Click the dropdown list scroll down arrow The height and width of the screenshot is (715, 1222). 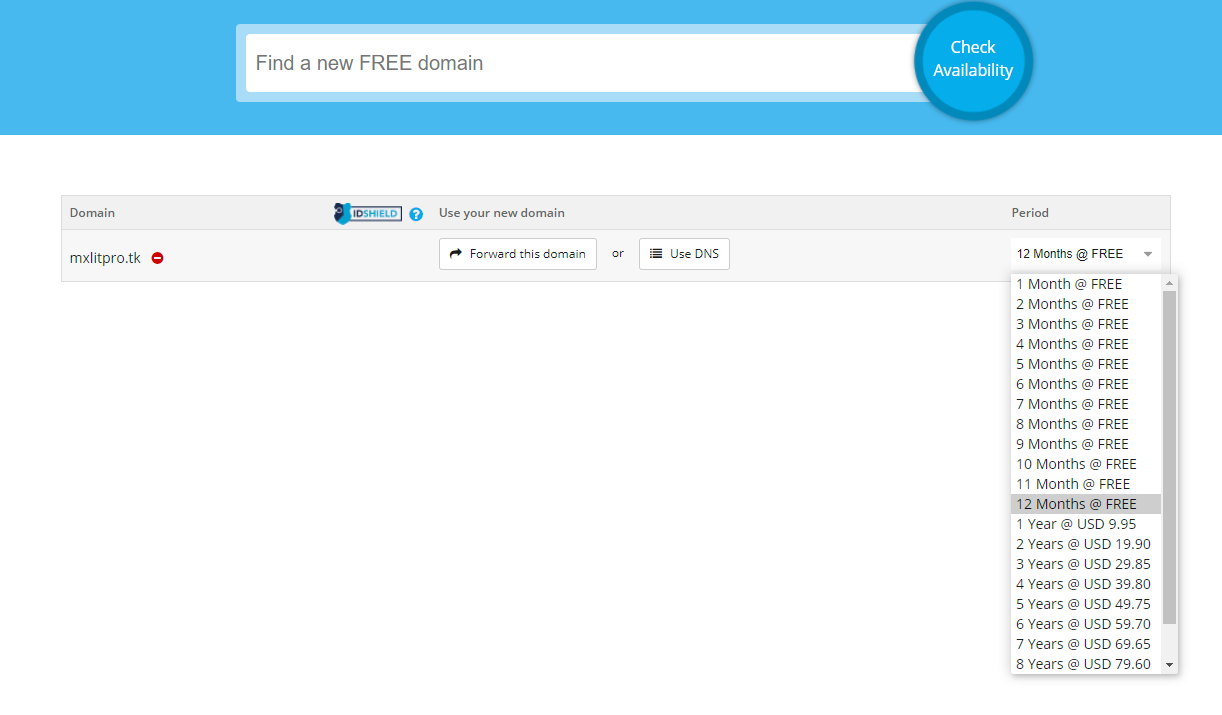[1170, 665]
